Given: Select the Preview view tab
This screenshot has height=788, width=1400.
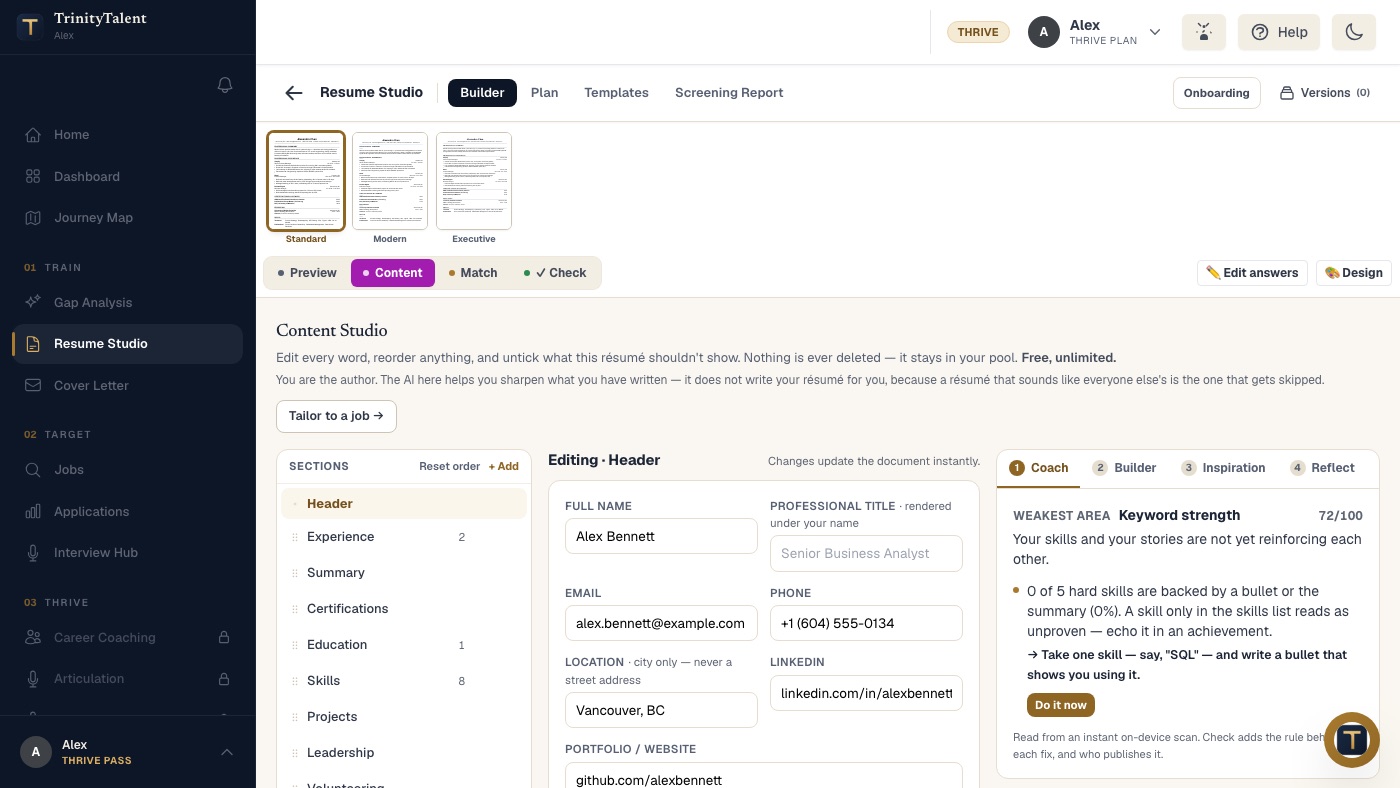Looking at the screenshot, I should [x=307, y=273].
